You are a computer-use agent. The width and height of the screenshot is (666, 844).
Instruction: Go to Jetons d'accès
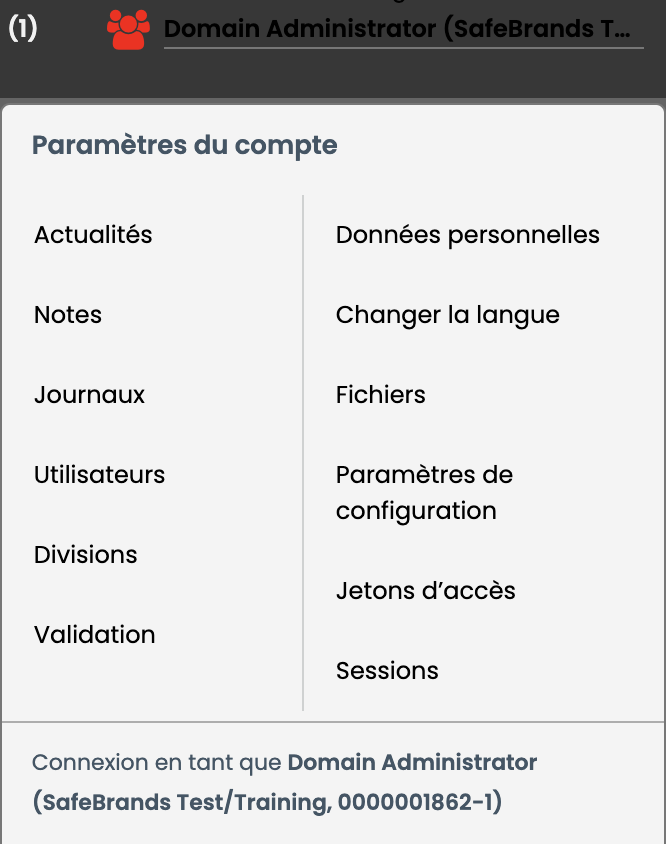tap(425, 590)
